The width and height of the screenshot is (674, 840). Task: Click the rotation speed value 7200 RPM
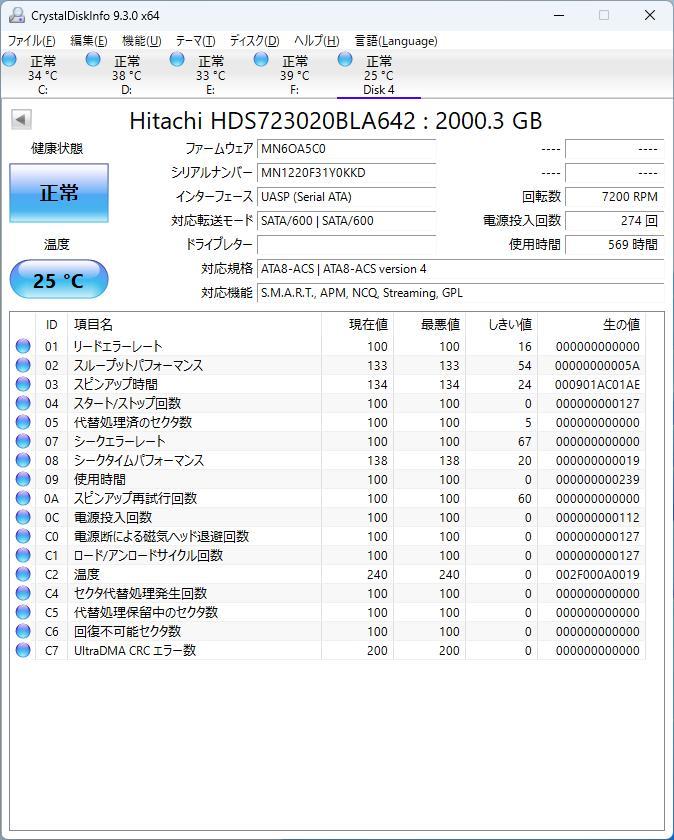click(615, 197)
